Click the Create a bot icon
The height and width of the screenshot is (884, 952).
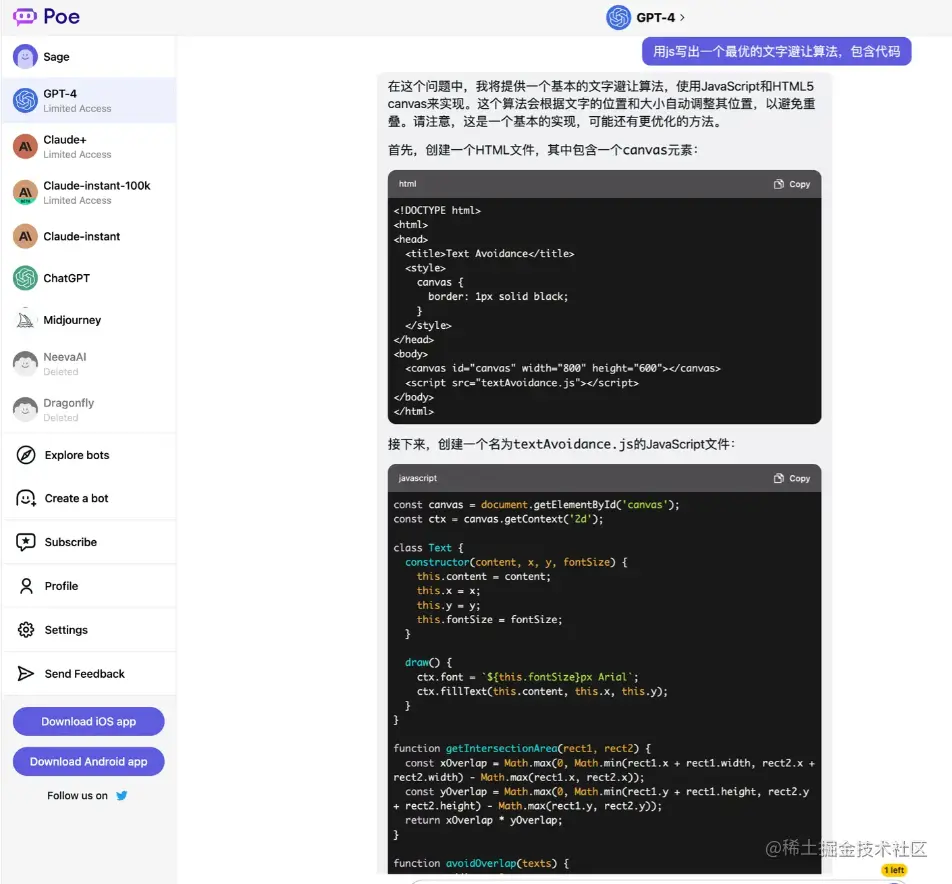(26, 498)
